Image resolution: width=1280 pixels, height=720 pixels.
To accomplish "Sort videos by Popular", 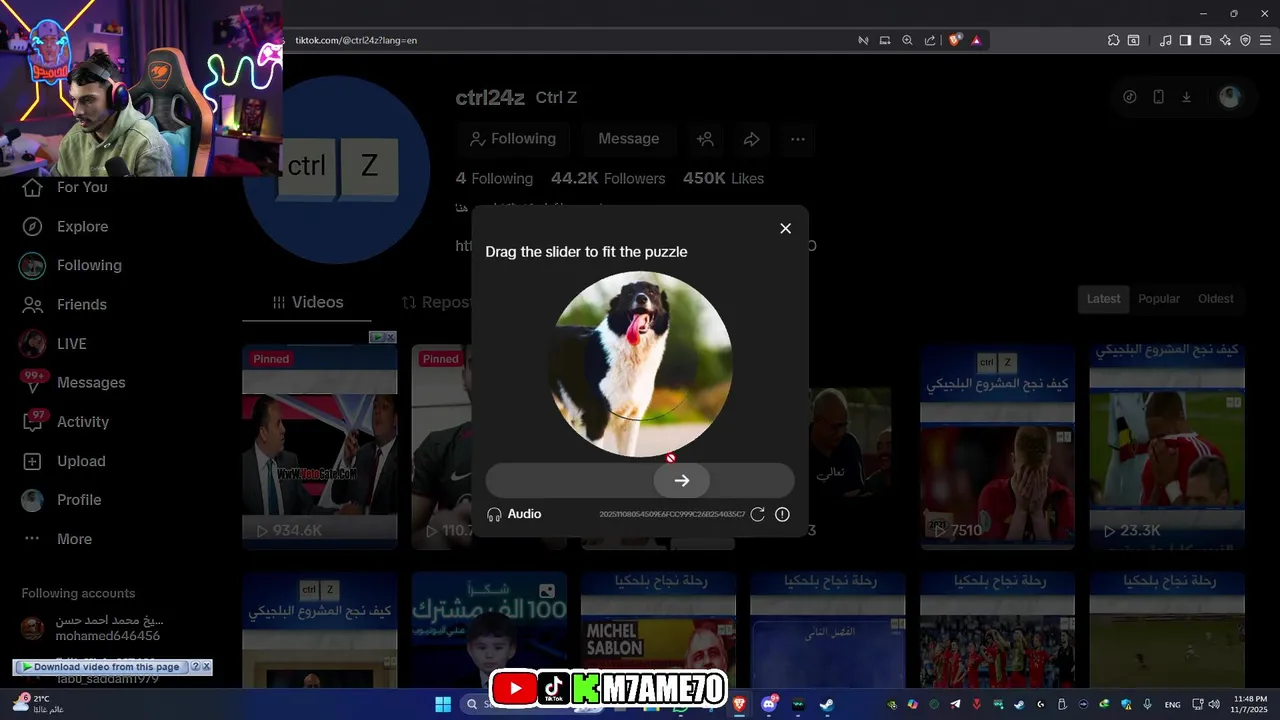I will [x=1159, y=299].
